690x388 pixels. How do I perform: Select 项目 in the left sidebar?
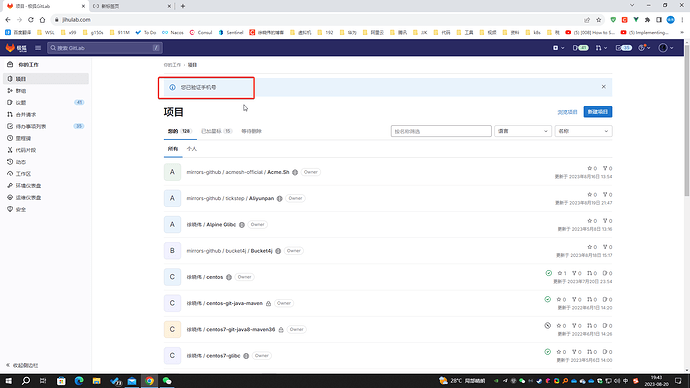pos(46,79)
